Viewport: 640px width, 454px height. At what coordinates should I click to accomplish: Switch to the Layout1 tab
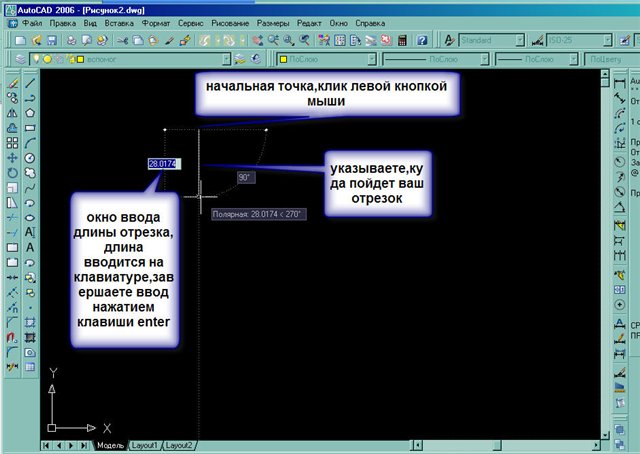pos(144,444)
